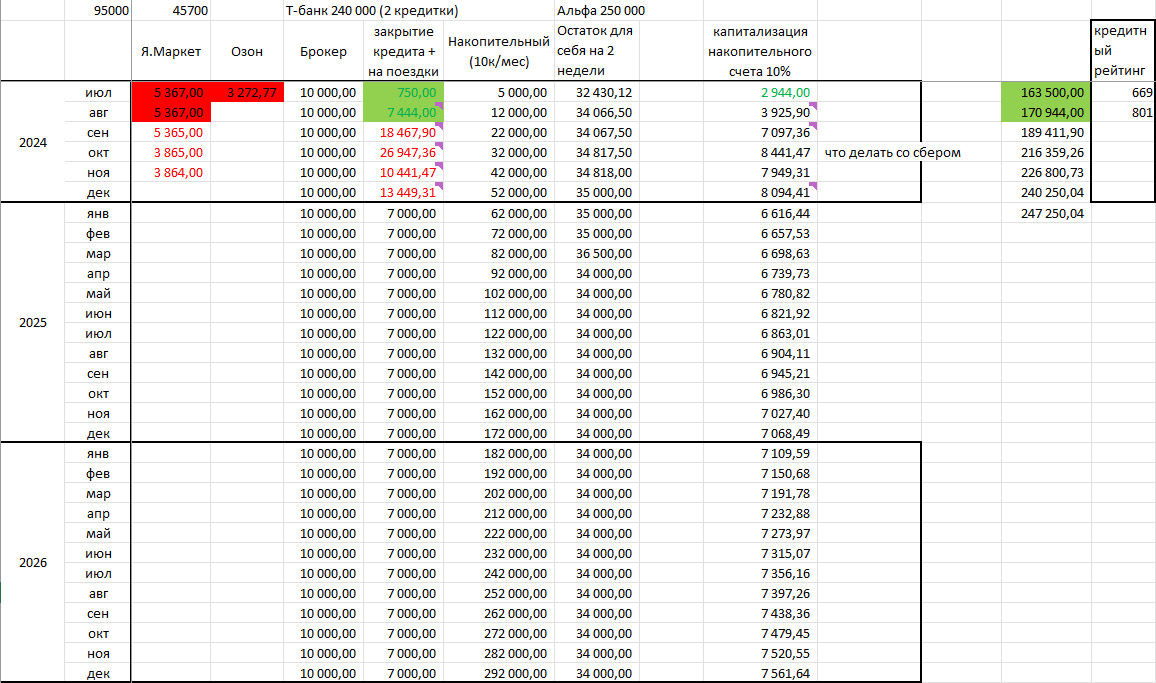Image resolution: width=1156 pixels, height=683 pixels.
Task: Click the 'Т-банк 240 000 (2 кредитки)' cell
Action: [372, 10]
